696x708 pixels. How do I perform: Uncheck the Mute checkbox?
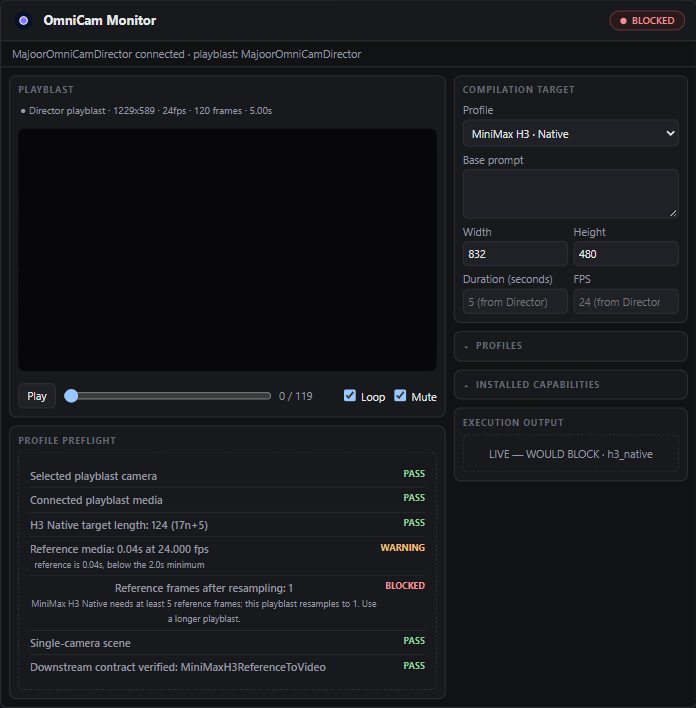click(x=400, y=396)
